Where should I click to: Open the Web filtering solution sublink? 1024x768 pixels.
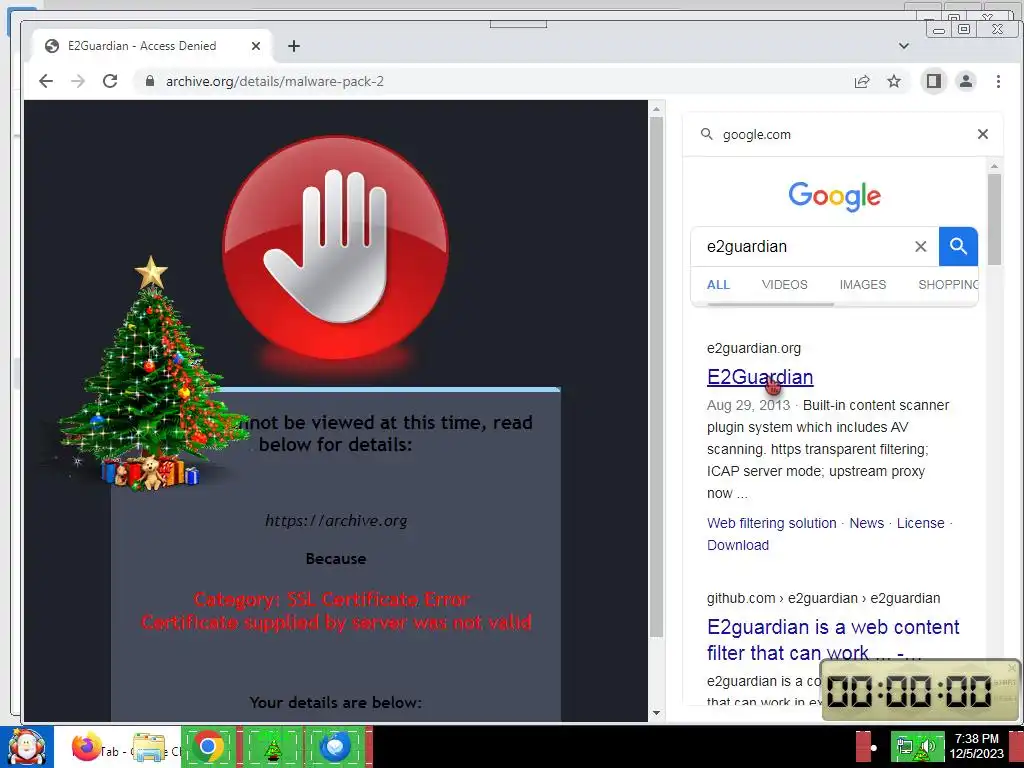coord(771,523)
